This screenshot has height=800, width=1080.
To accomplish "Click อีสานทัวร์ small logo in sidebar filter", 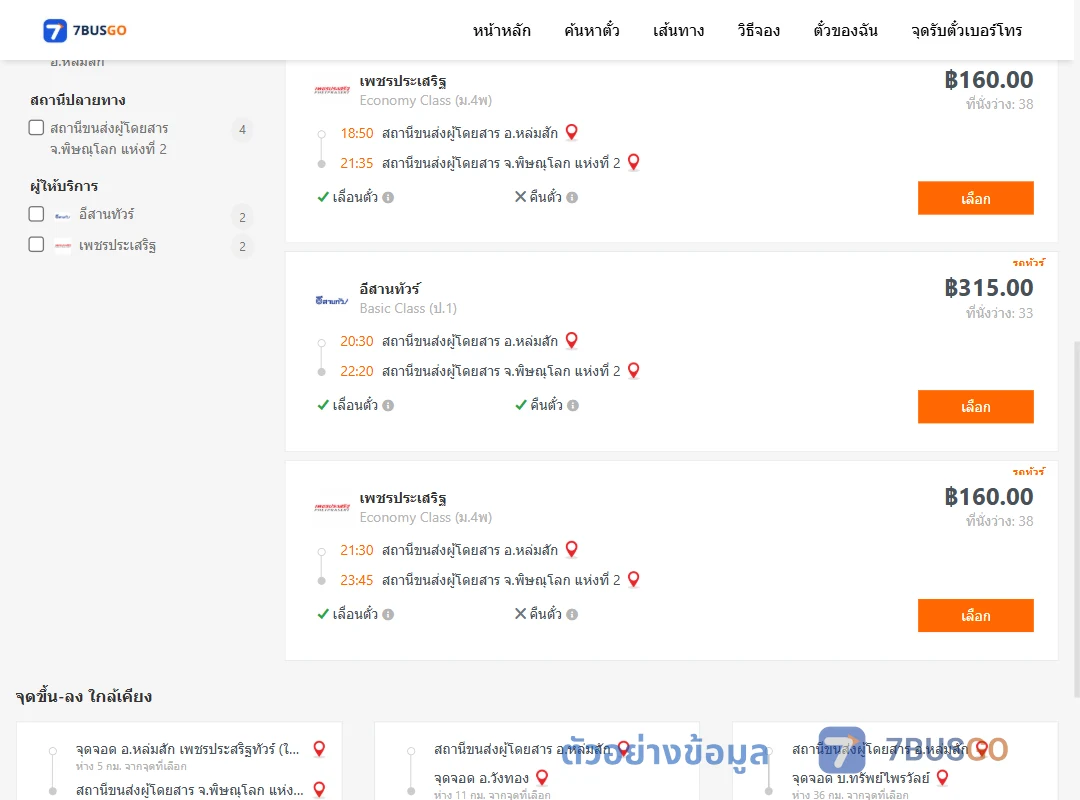I will click(63, 216).
